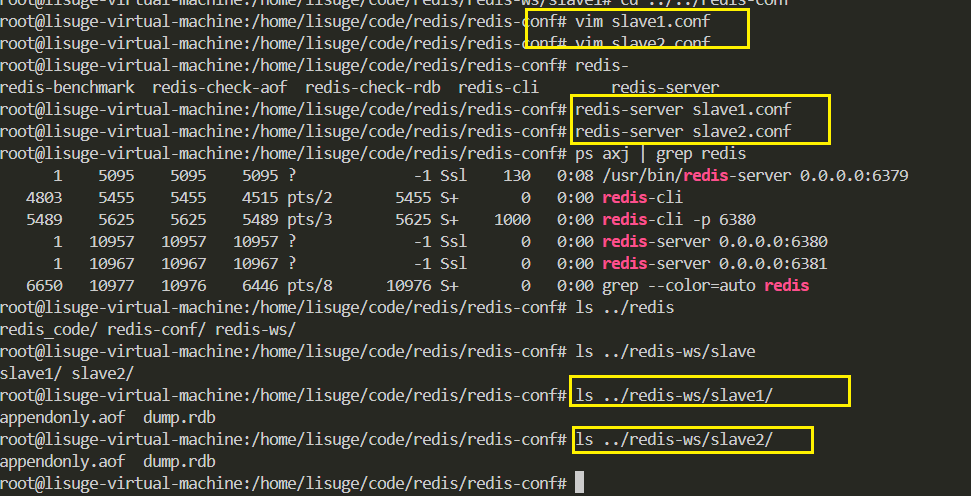971x496 pixels.
Task: Click the 'redis_code/' directory name
Action: click(49, 330)
